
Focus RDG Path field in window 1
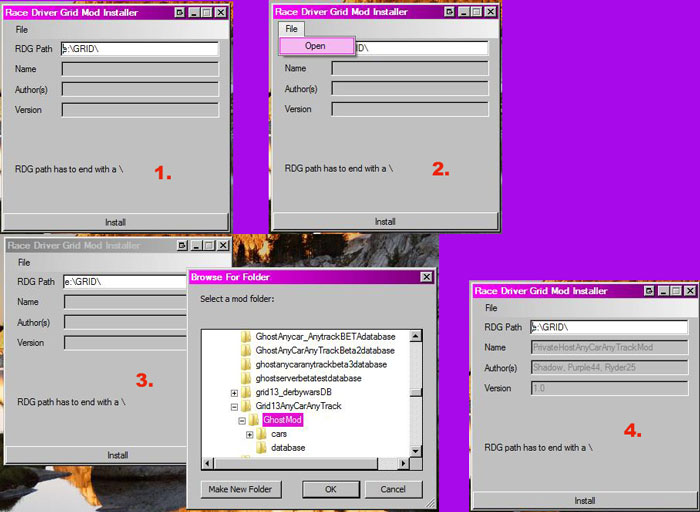coord(140,49)
